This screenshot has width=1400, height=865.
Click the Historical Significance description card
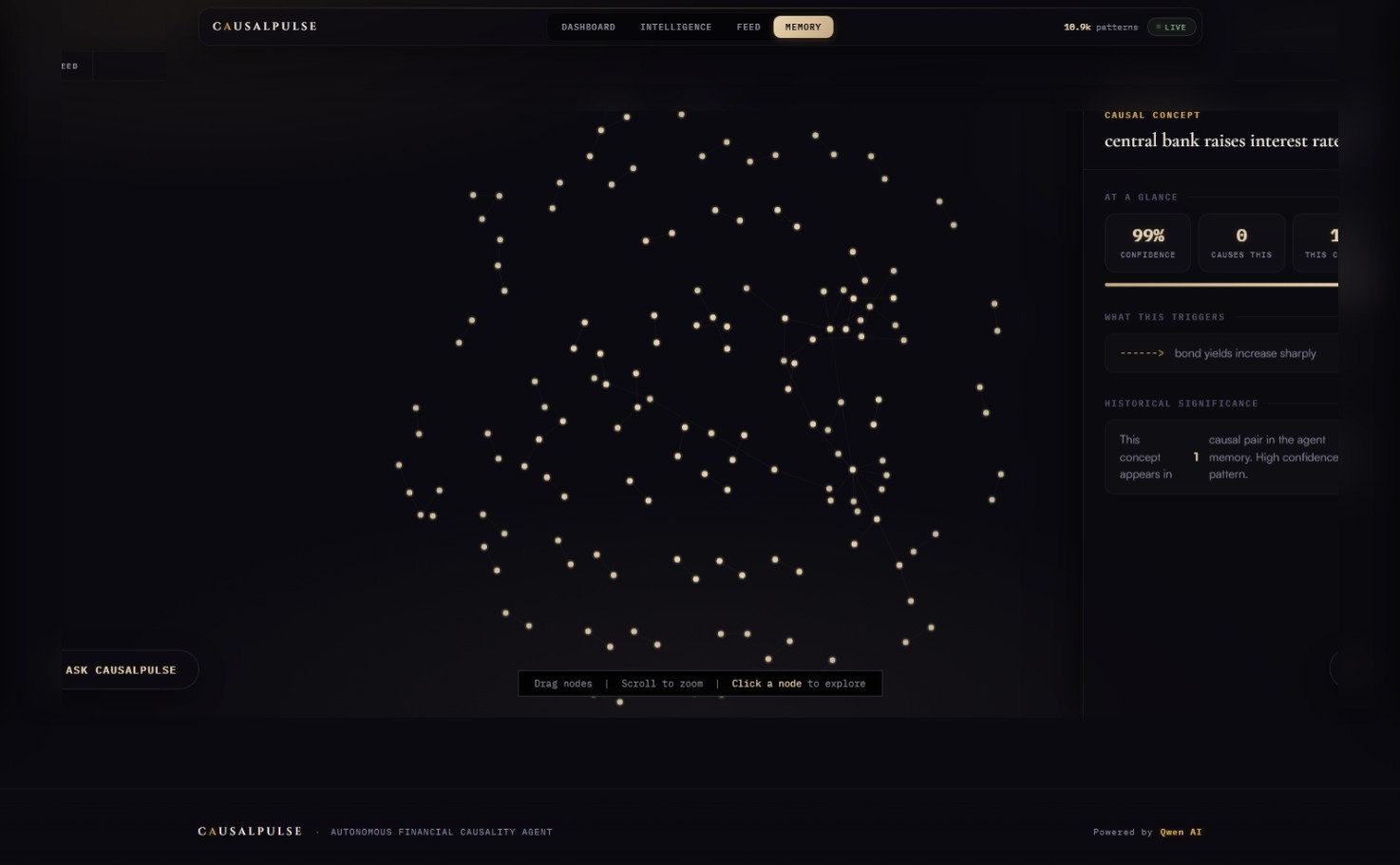tap(1221, 457)
